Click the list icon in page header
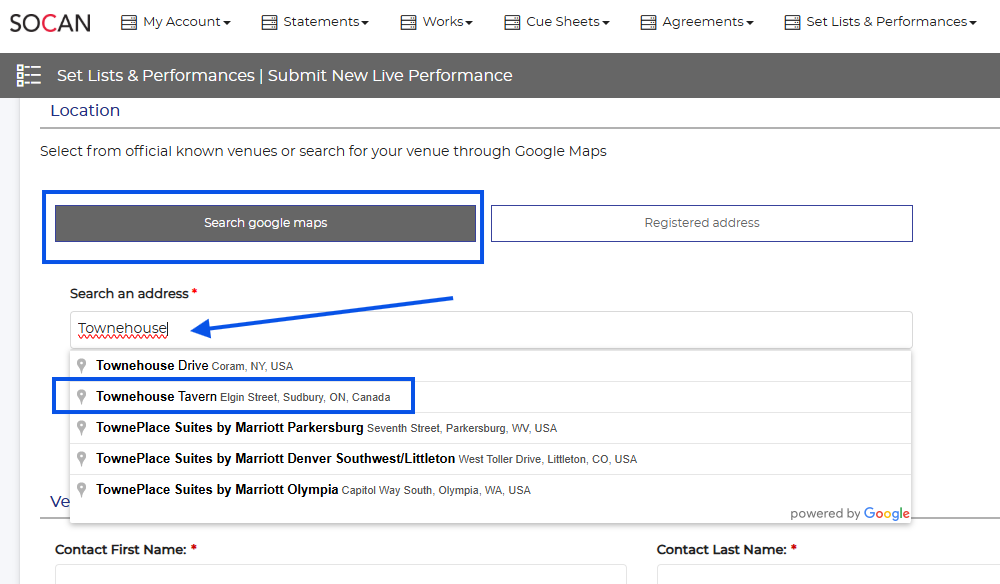Image resolution: width=1000 pixels, height=584 pixels. pyautogui.click(x=29, y=75)
